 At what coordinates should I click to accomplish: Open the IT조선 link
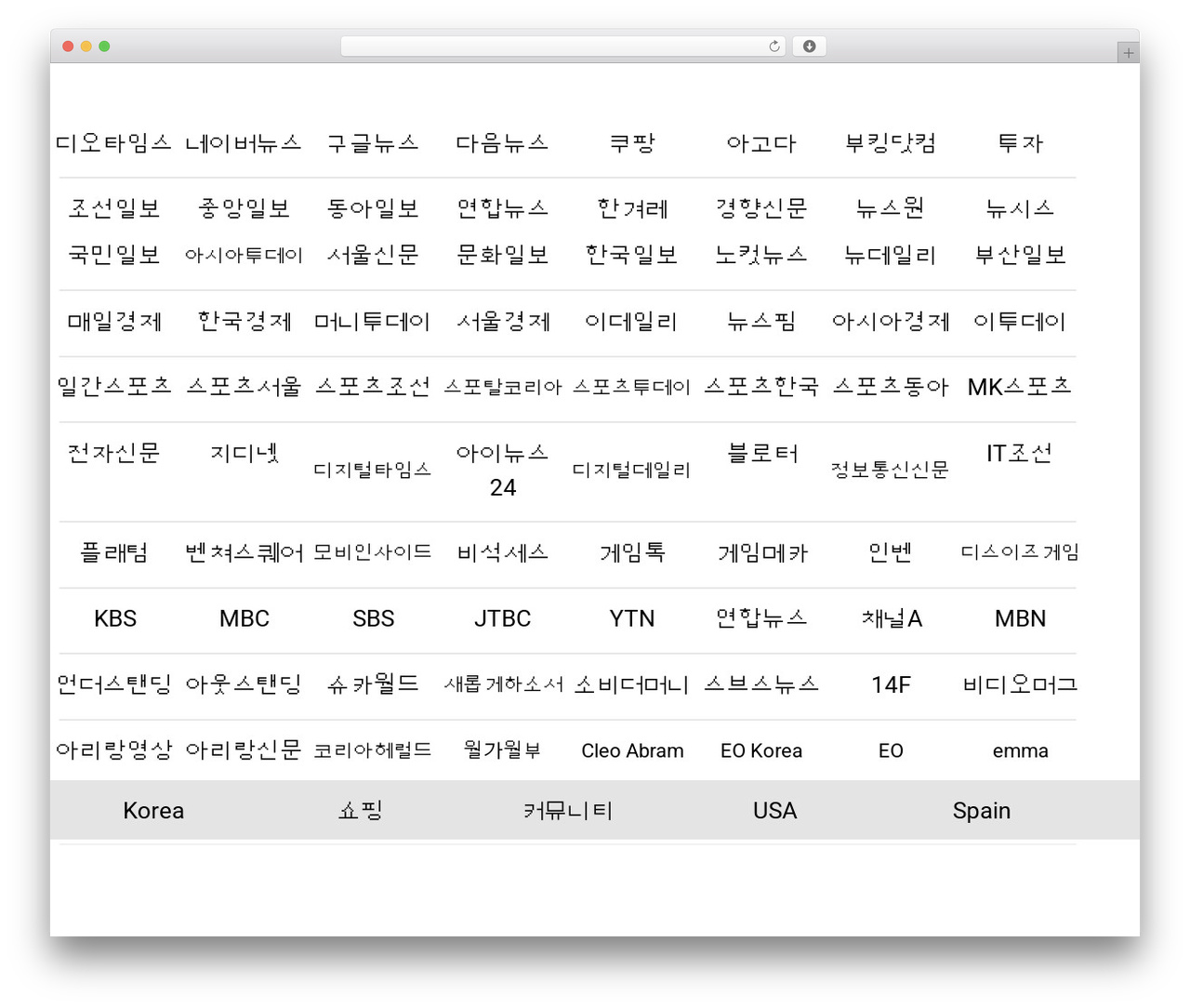pos(1020,453)
